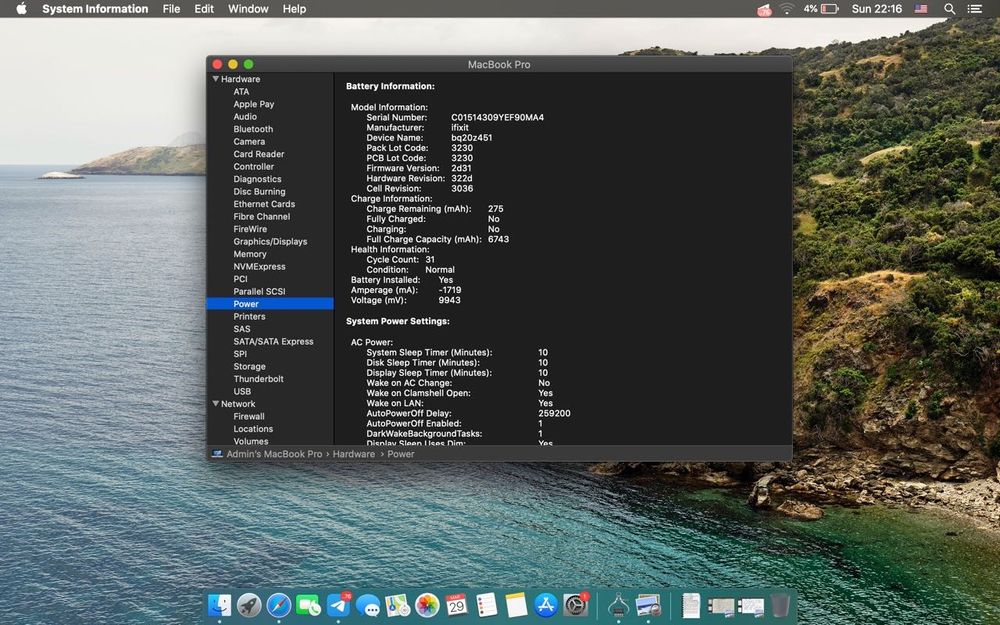Select Audio in the sidebar

[x=245, y=117]
